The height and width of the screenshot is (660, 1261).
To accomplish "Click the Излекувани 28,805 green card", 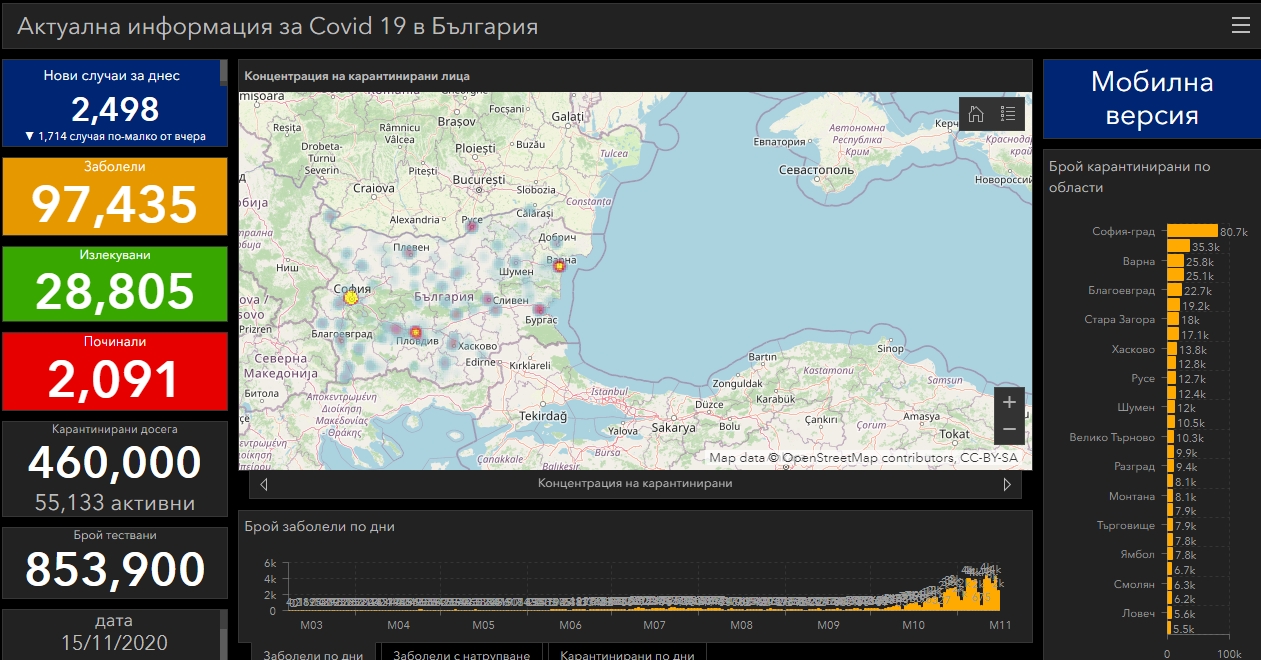I will pyautogui.click(x=114, y=282).
